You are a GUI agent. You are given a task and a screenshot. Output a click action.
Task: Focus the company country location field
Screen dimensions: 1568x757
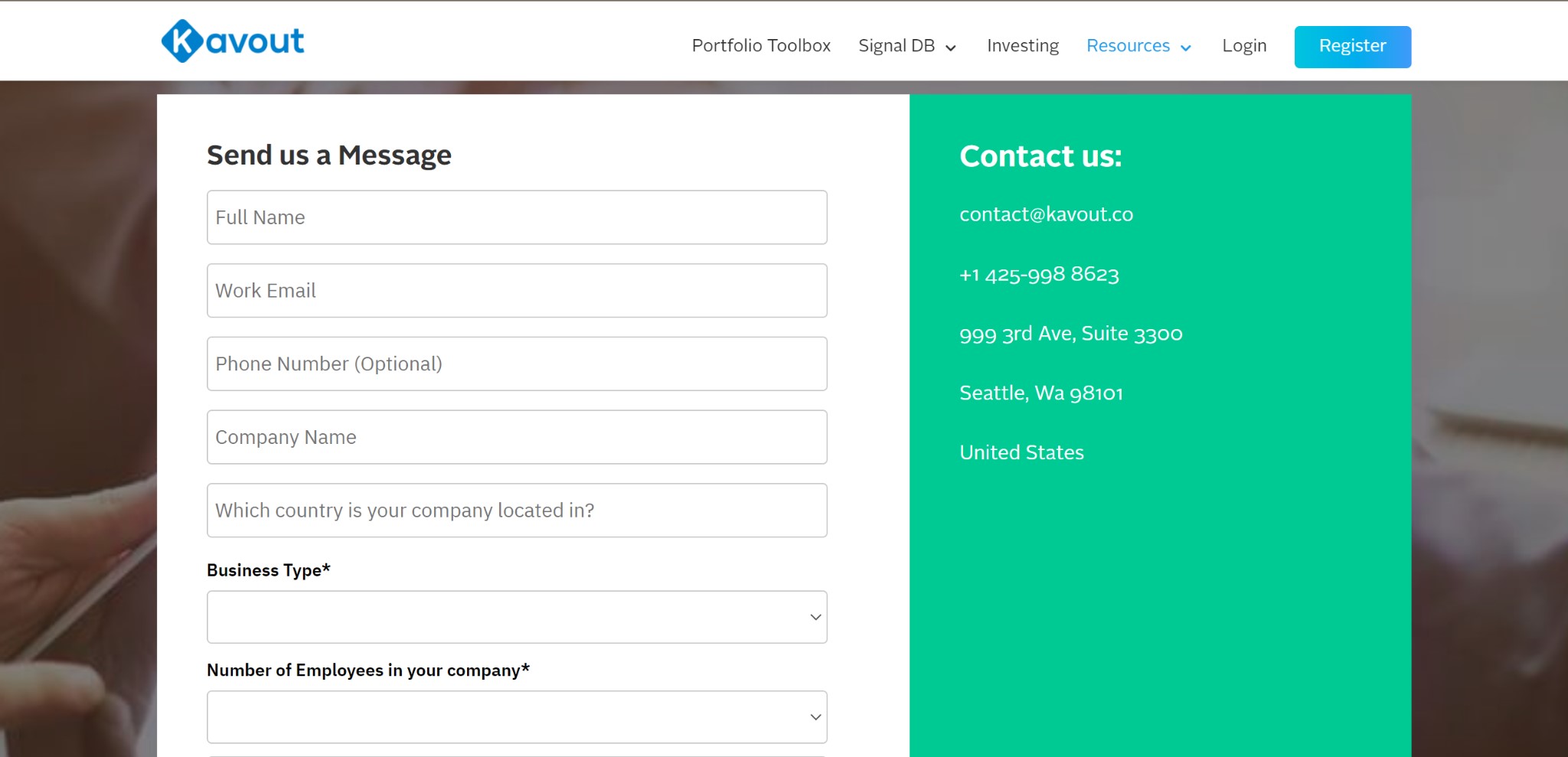click(x=517, y=511)
